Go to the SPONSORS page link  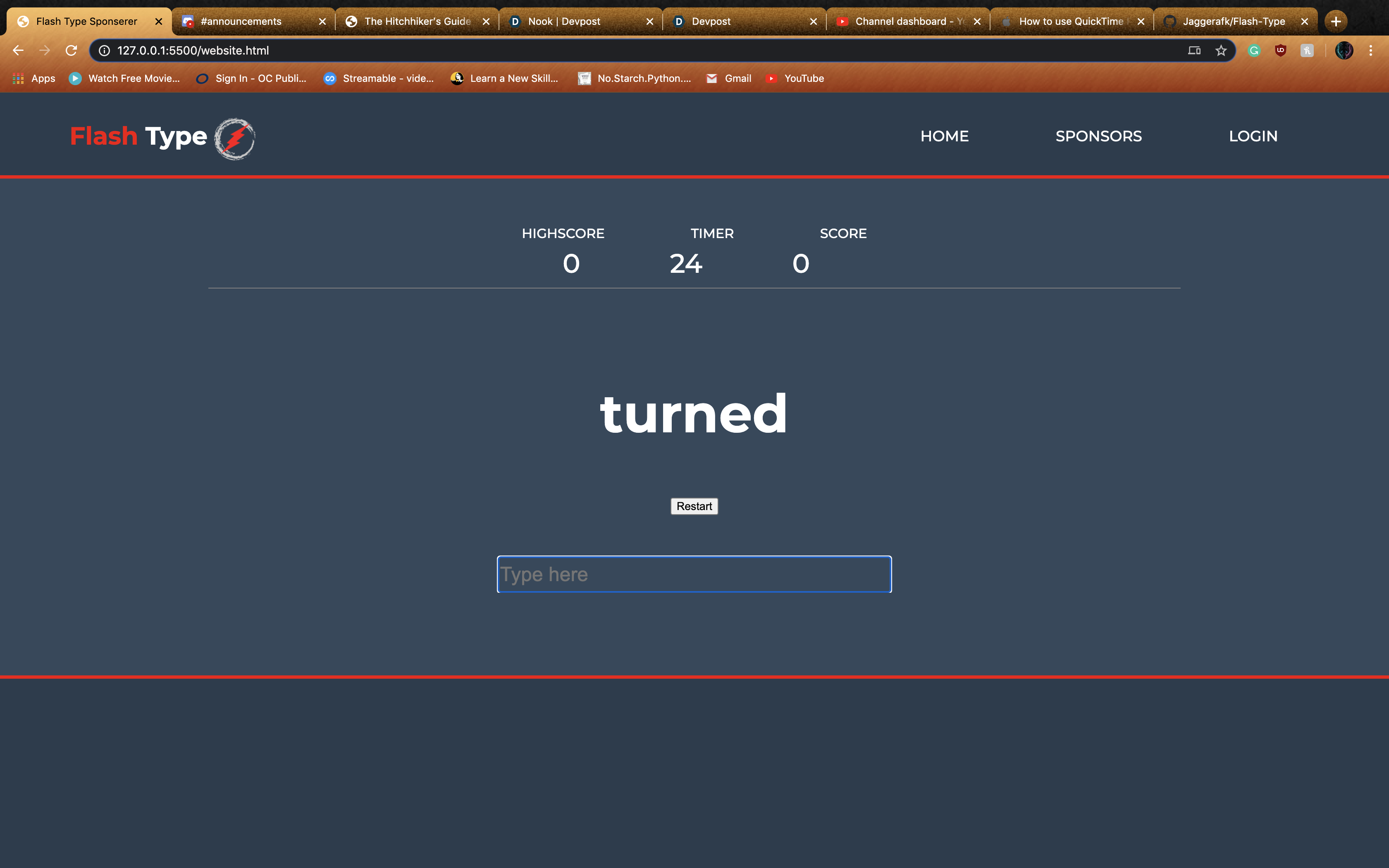(1098, 136)
